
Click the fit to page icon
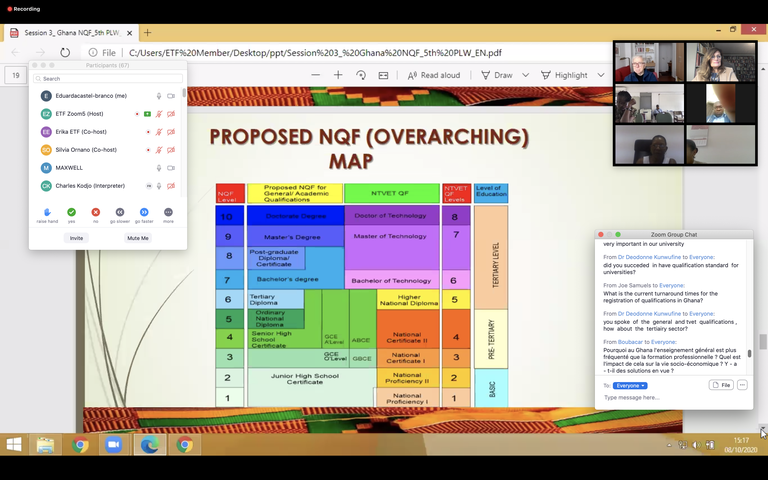point(383,75)
